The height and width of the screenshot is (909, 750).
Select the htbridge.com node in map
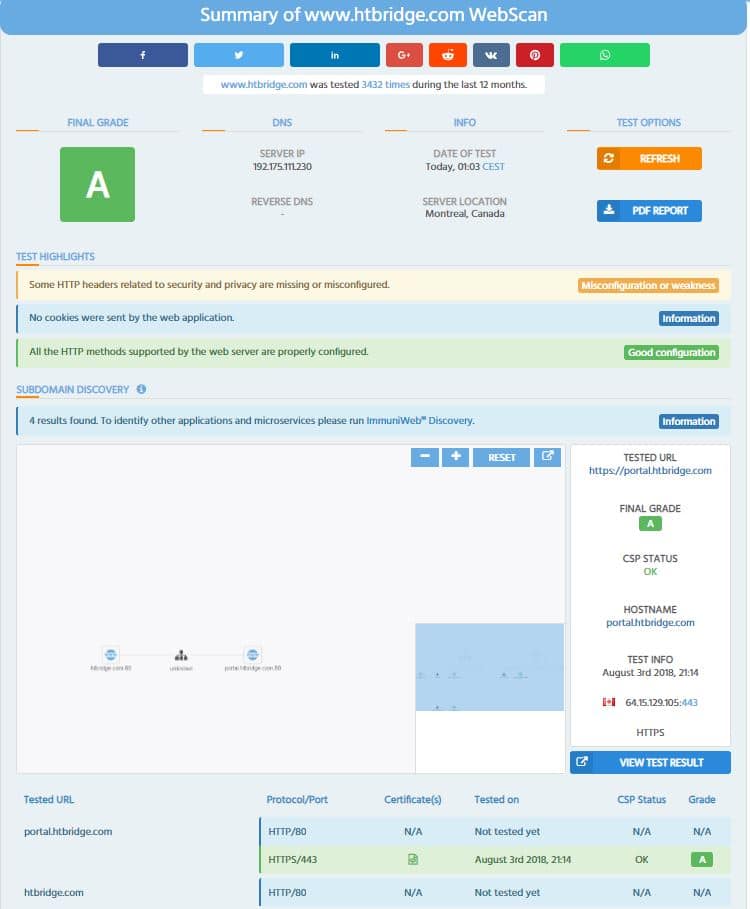(x=111, y=655)
